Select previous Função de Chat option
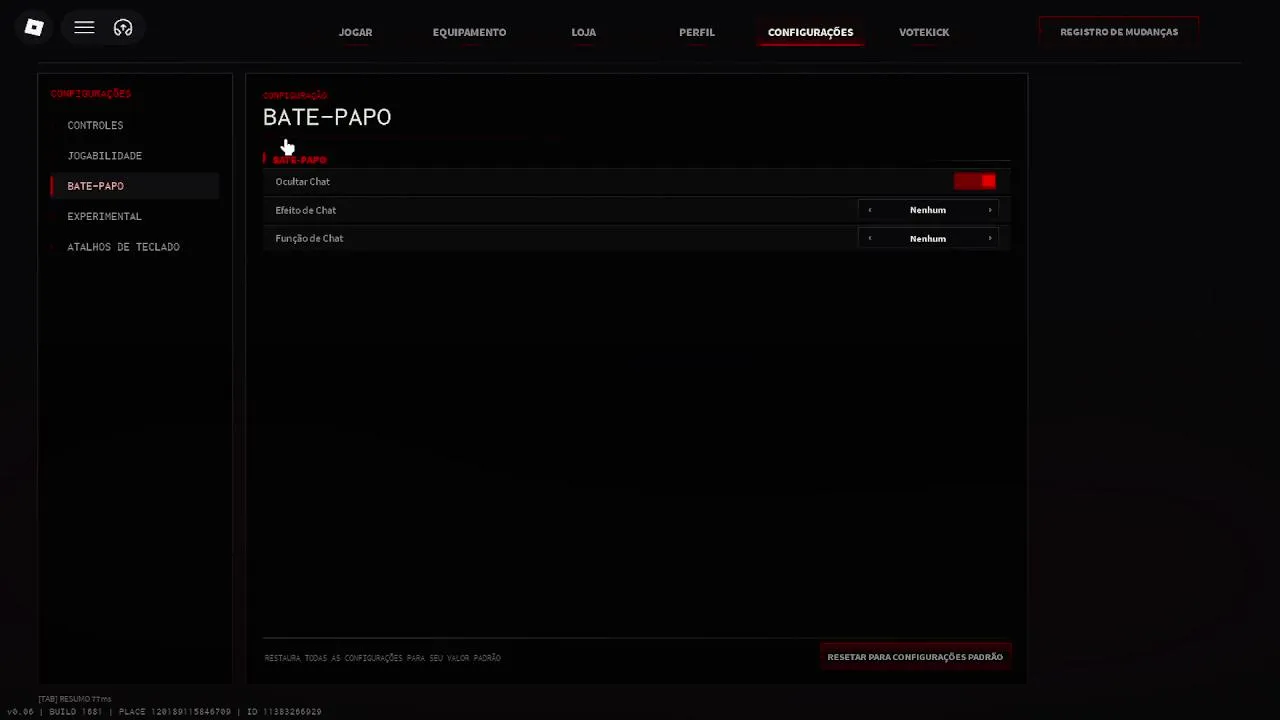This screenshot has height=720, width=1280. pos(869,238)
